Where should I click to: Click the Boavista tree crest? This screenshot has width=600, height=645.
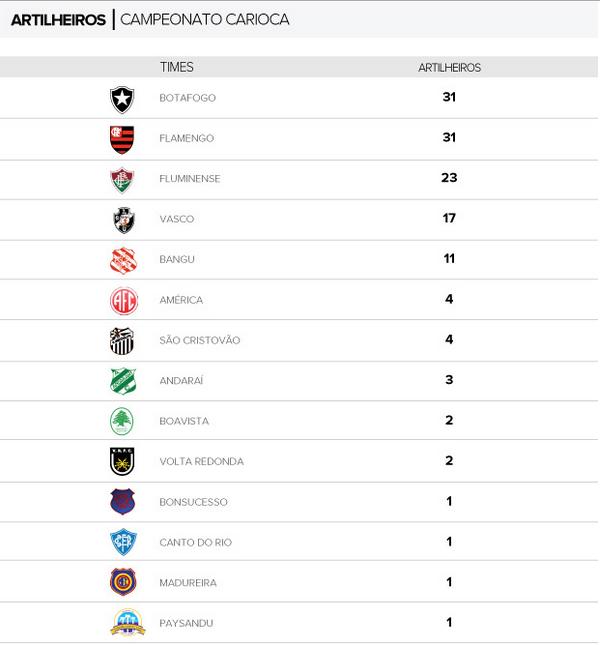click(122, 421)
